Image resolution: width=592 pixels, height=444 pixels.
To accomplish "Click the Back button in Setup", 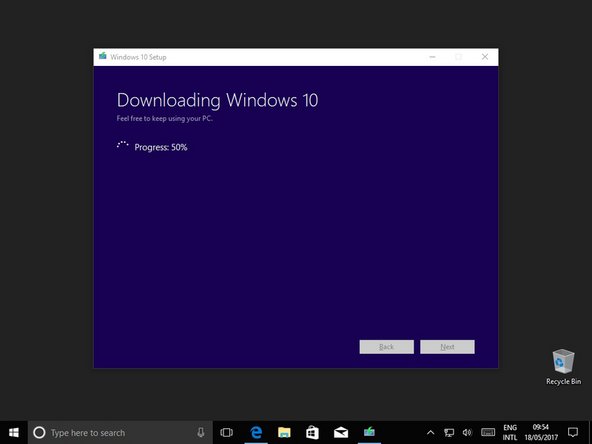I will 387,347.
